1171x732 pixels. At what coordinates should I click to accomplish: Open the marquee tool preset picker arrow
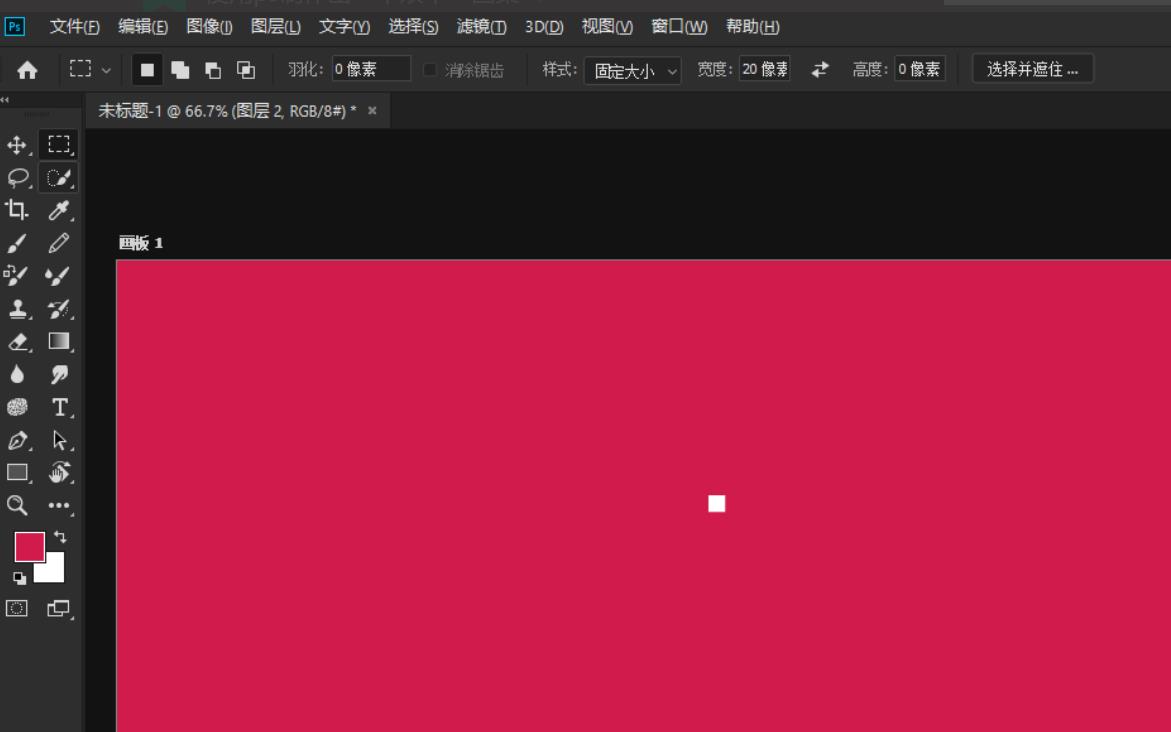click(x=106, y=70)
